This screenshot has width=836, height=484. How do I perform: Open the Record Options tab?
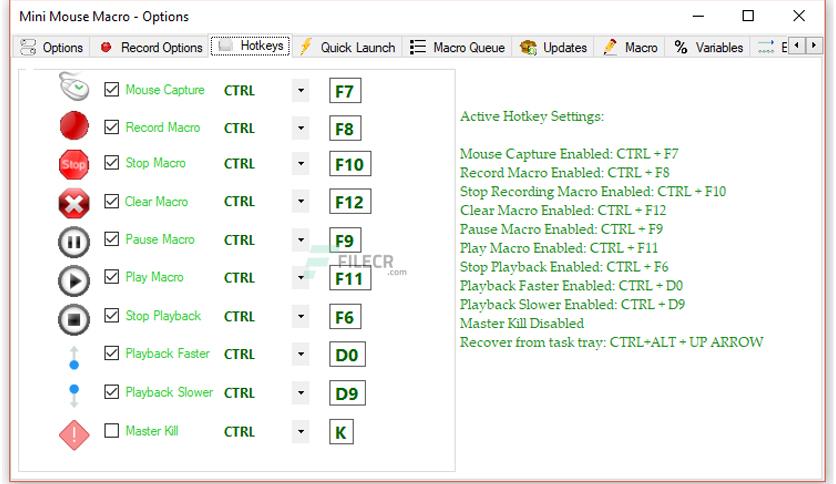(x=152, y=47)
